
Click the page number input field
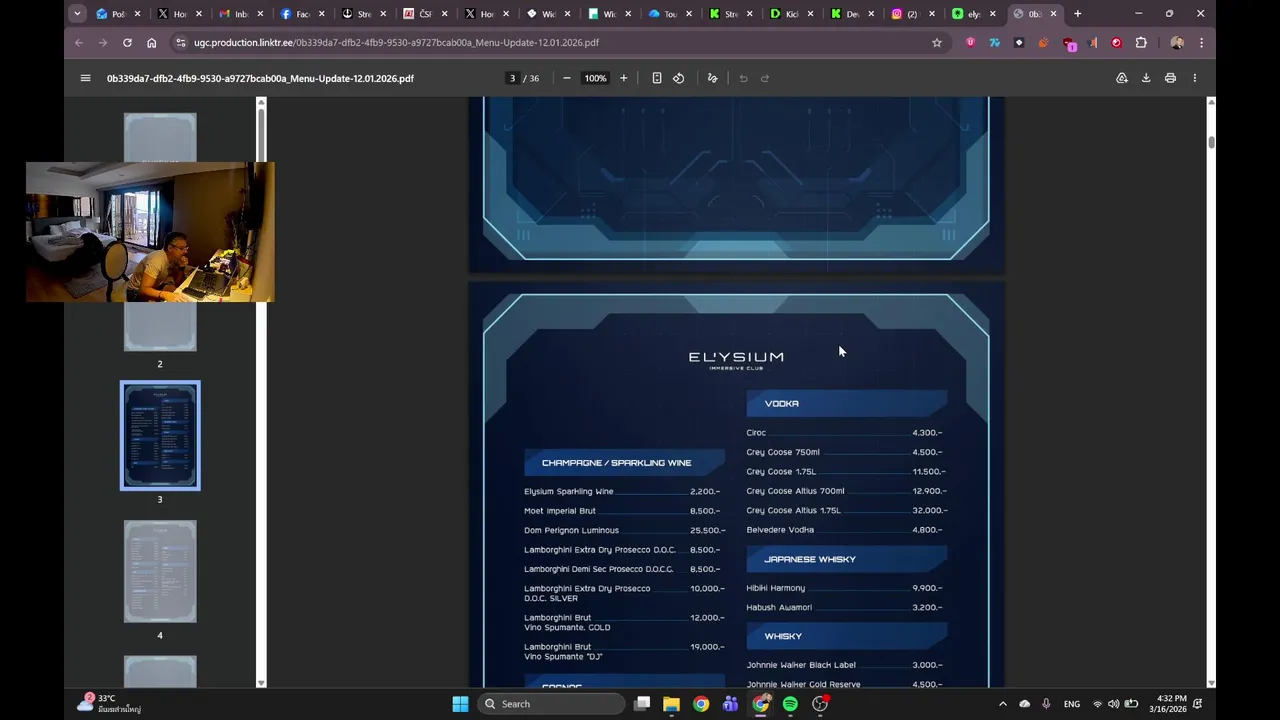[512, 78]
